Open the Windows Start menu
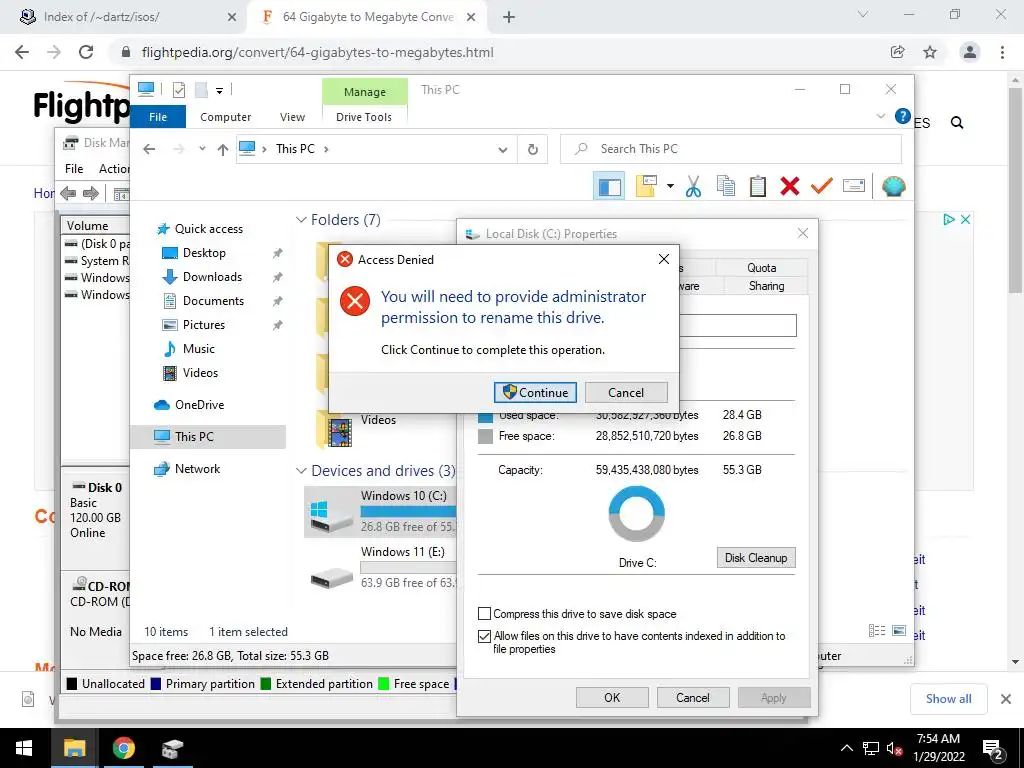This screenshot has height=768, width=1024. 24,748
